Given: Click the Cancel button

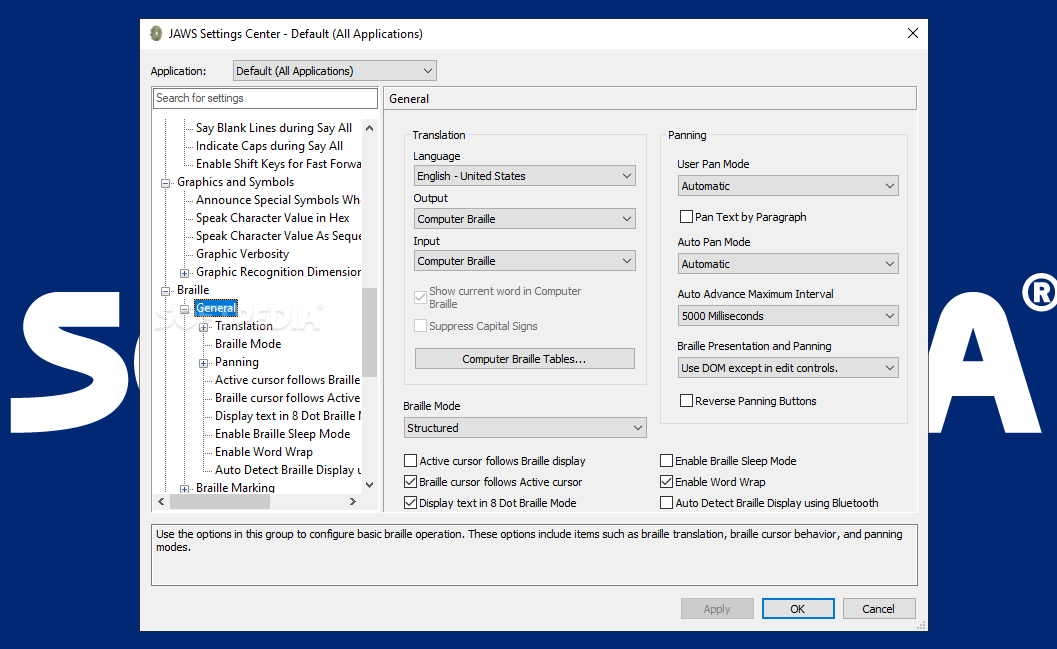Looking at the screenshot, I should coord(879,609).
